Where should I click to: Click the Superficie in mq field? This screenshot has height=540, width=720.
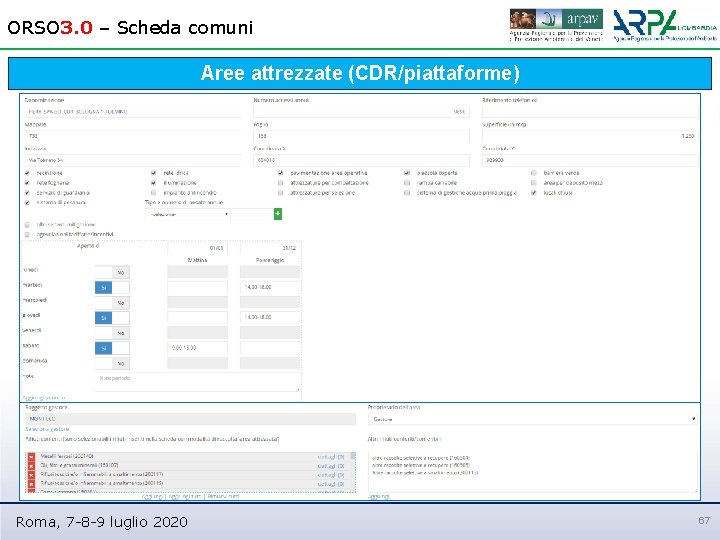(590, 136)
